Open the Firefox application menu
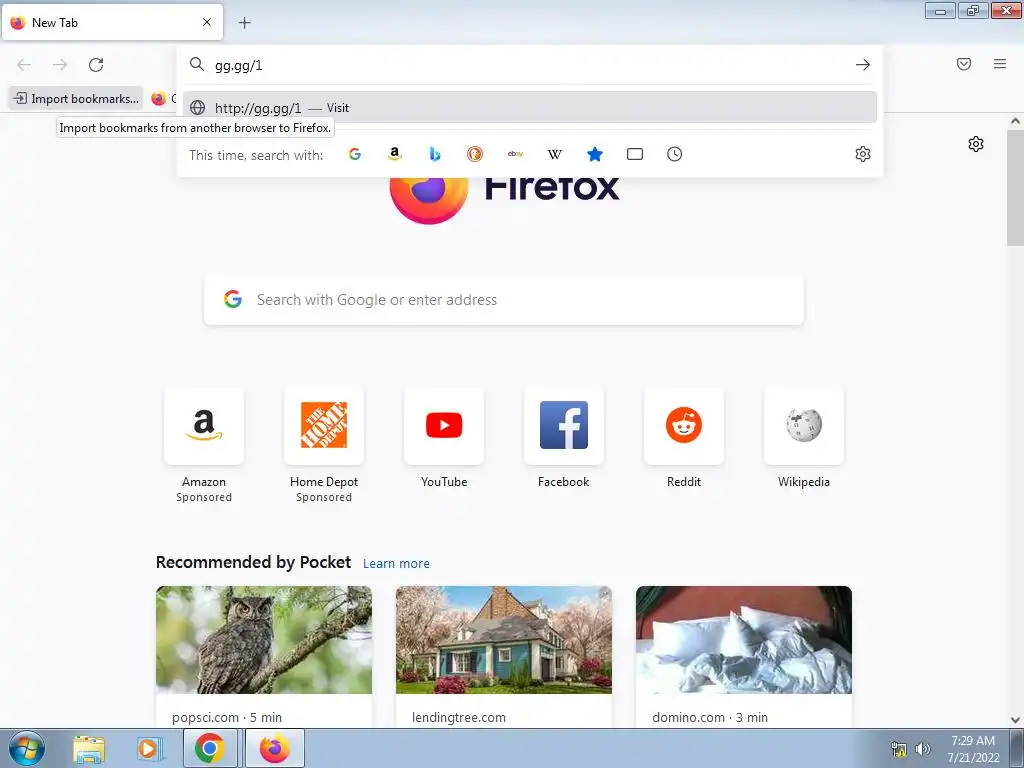 pyautogui.click(x=1000, y=64)
